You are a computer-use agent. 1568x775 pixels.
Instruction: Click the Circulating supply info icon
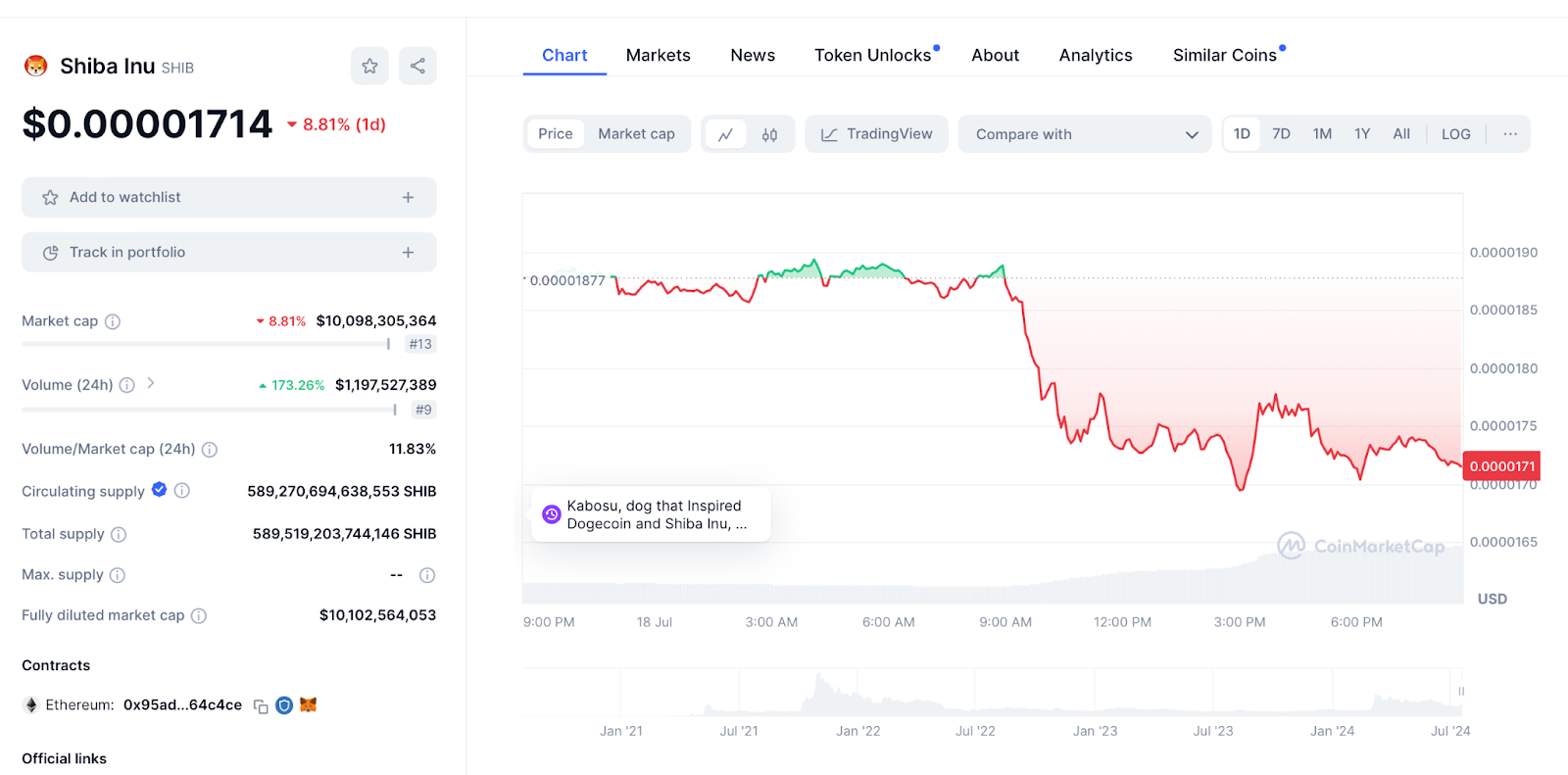[x=182, y=491]
